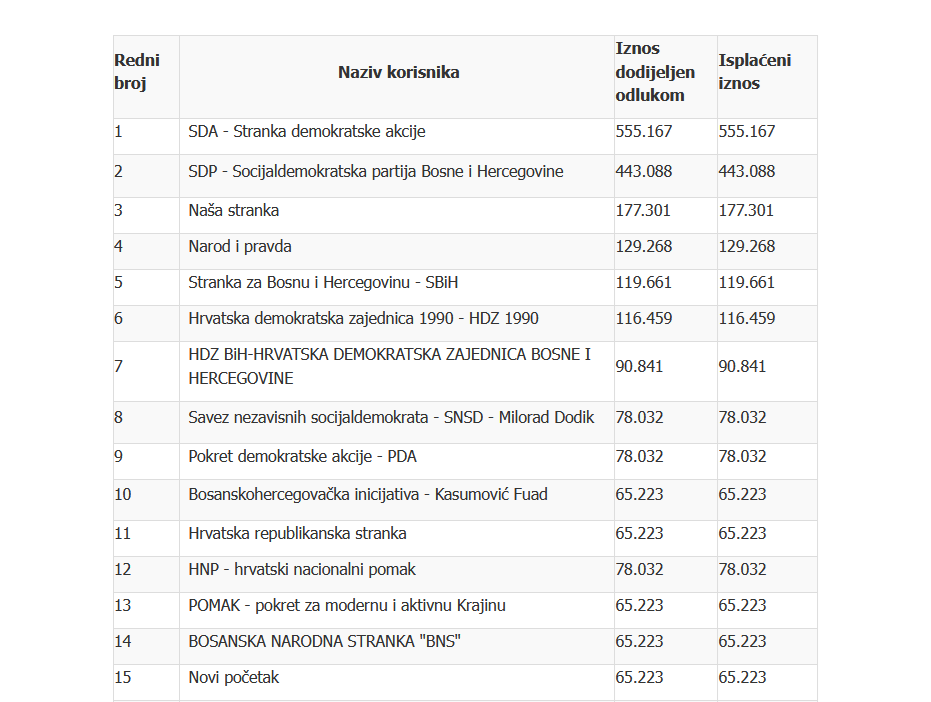Screen dimensions: 931x702
Task: Select the Pokret demokratske akcije - PDA cell
Action: click(397, 461)
